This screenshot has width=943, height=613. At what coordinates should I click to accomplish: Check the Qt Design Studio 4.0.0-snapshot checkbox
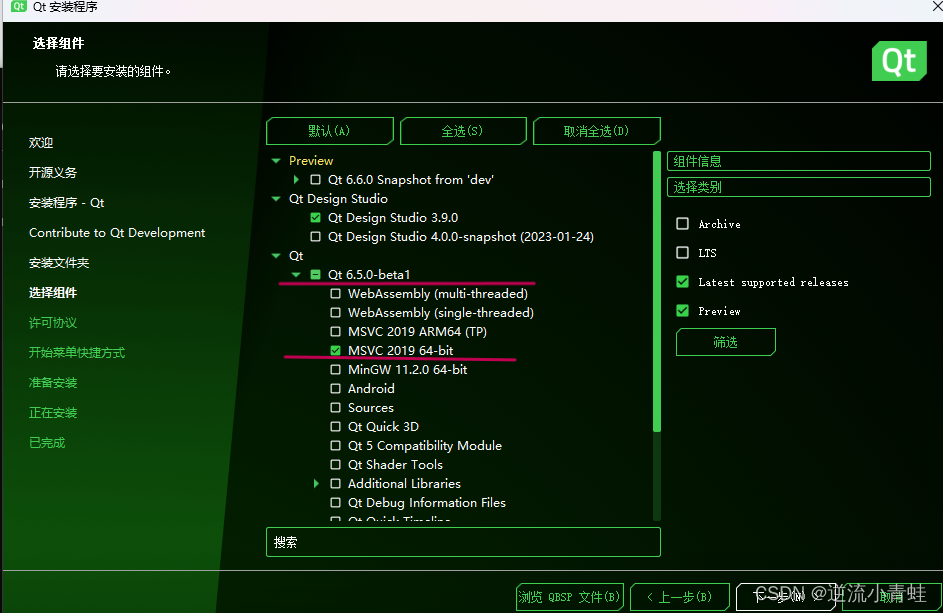[315, 236]
